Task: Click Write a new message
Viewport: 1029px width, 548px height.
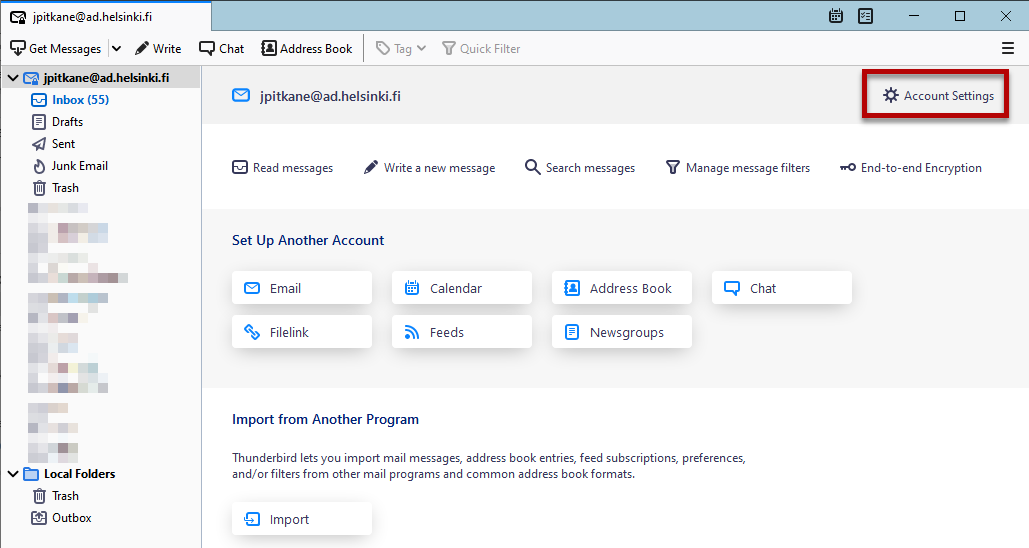Action: [x=429, y=168]
